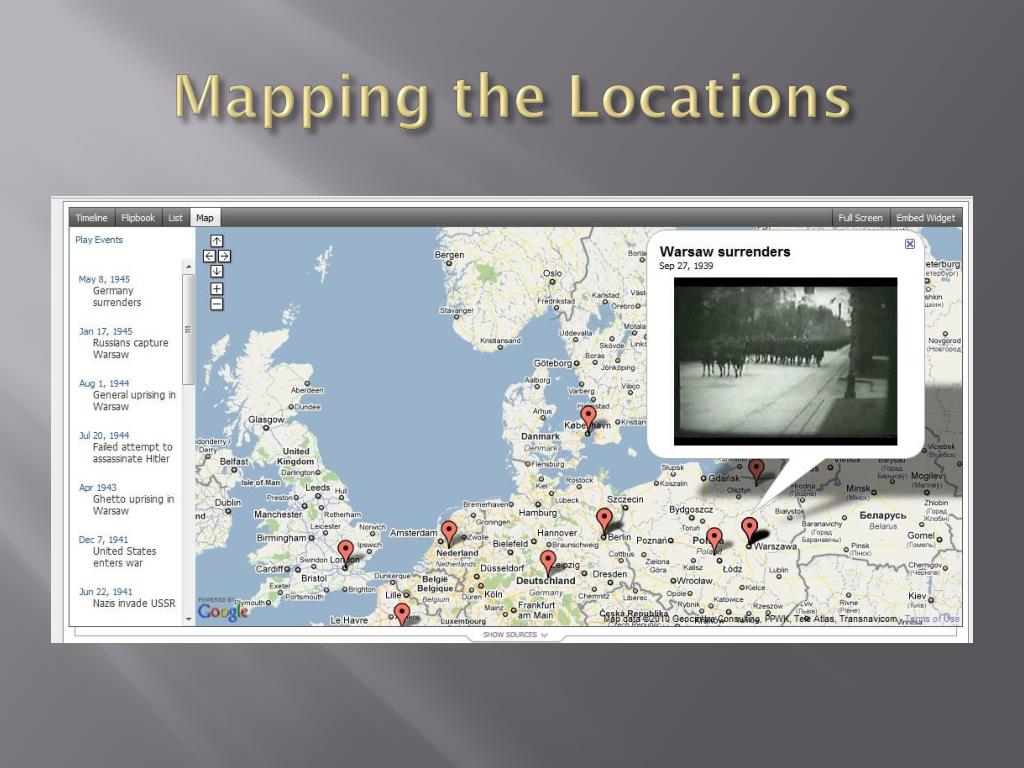Select the red map pin east of Gdańsk
This screenshot has height=768, width=1024.
pos(756,472)
